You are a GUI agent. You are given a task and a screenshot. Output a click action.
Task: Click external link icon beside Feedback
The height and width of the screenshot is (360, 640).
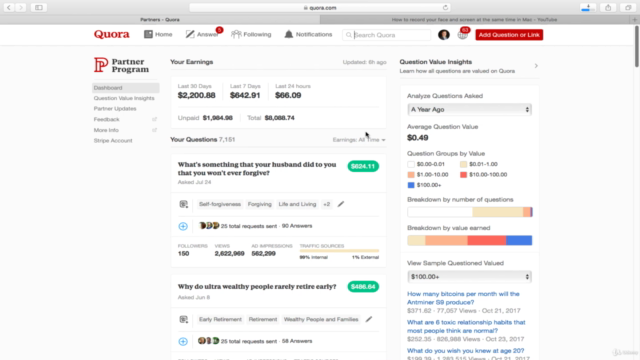[154, 120]
